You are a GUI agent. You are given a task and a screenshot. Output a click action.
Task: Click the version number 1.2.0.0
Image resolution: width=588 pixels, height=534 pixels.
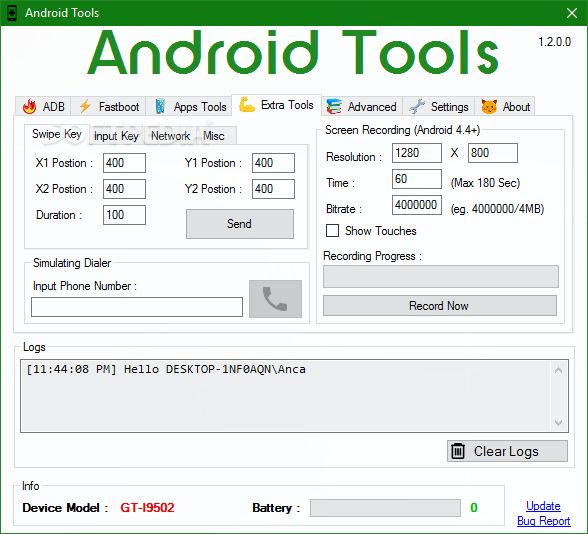[554, 42]
